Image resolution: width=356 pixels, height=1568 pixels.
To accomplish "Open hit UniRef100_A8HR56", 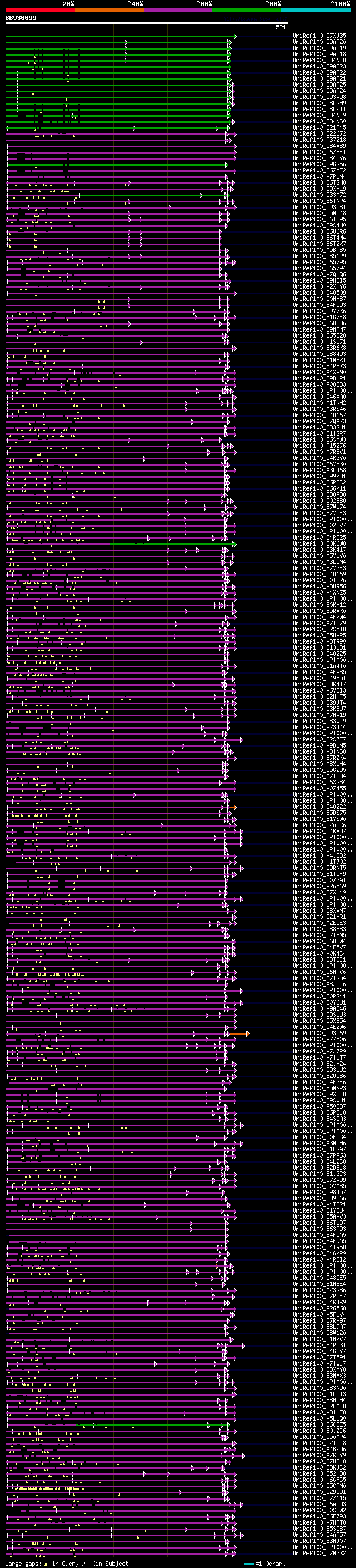I will point(319,586).
